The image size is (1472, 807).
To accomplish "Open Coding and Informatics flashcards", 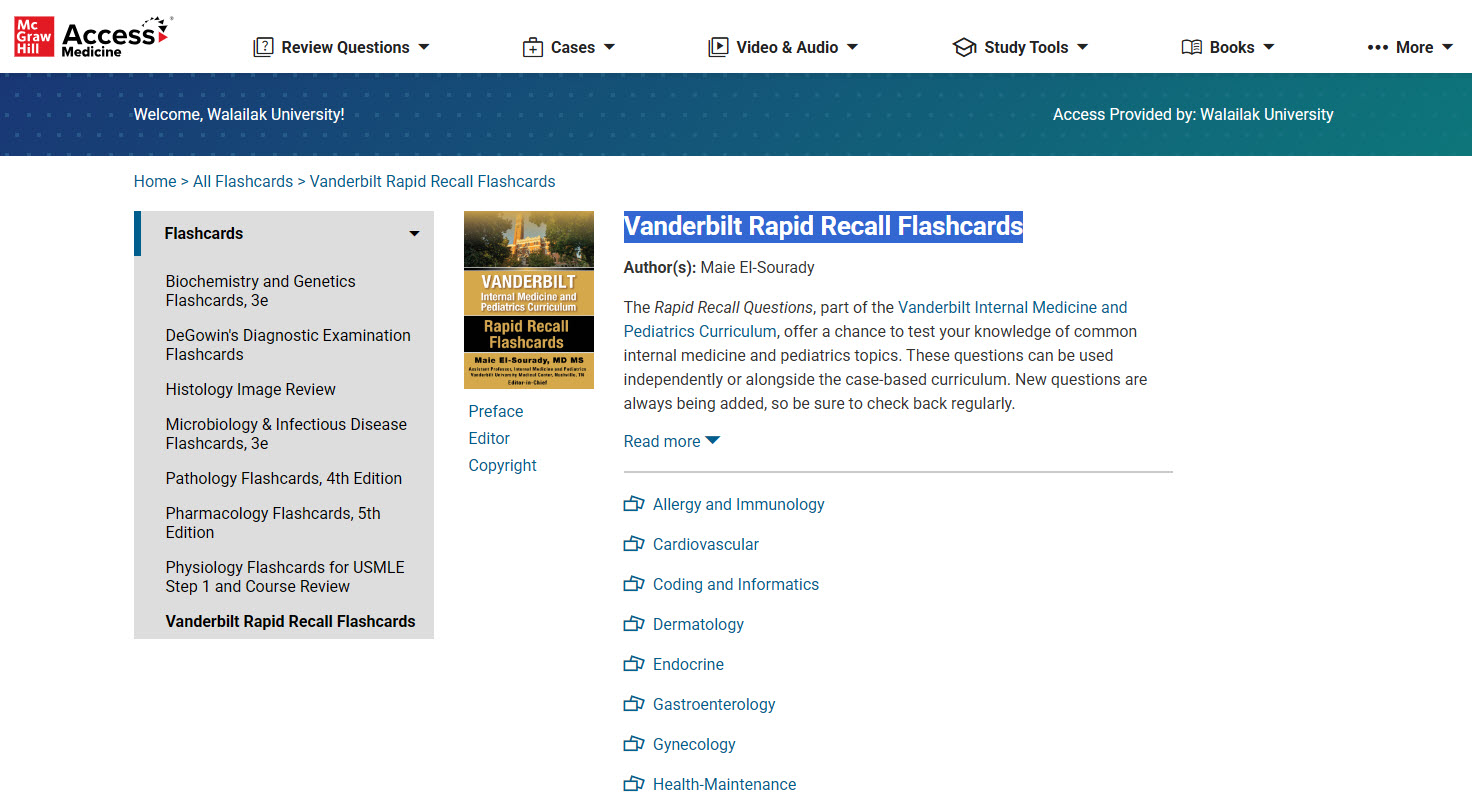I will pyautogui.click(x=736, y=584).
